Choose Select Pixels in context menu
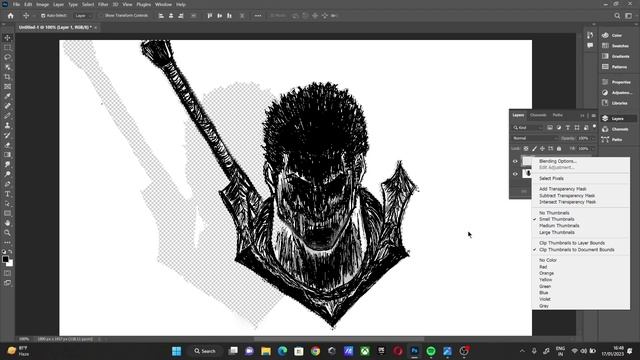 coord(551,178)
